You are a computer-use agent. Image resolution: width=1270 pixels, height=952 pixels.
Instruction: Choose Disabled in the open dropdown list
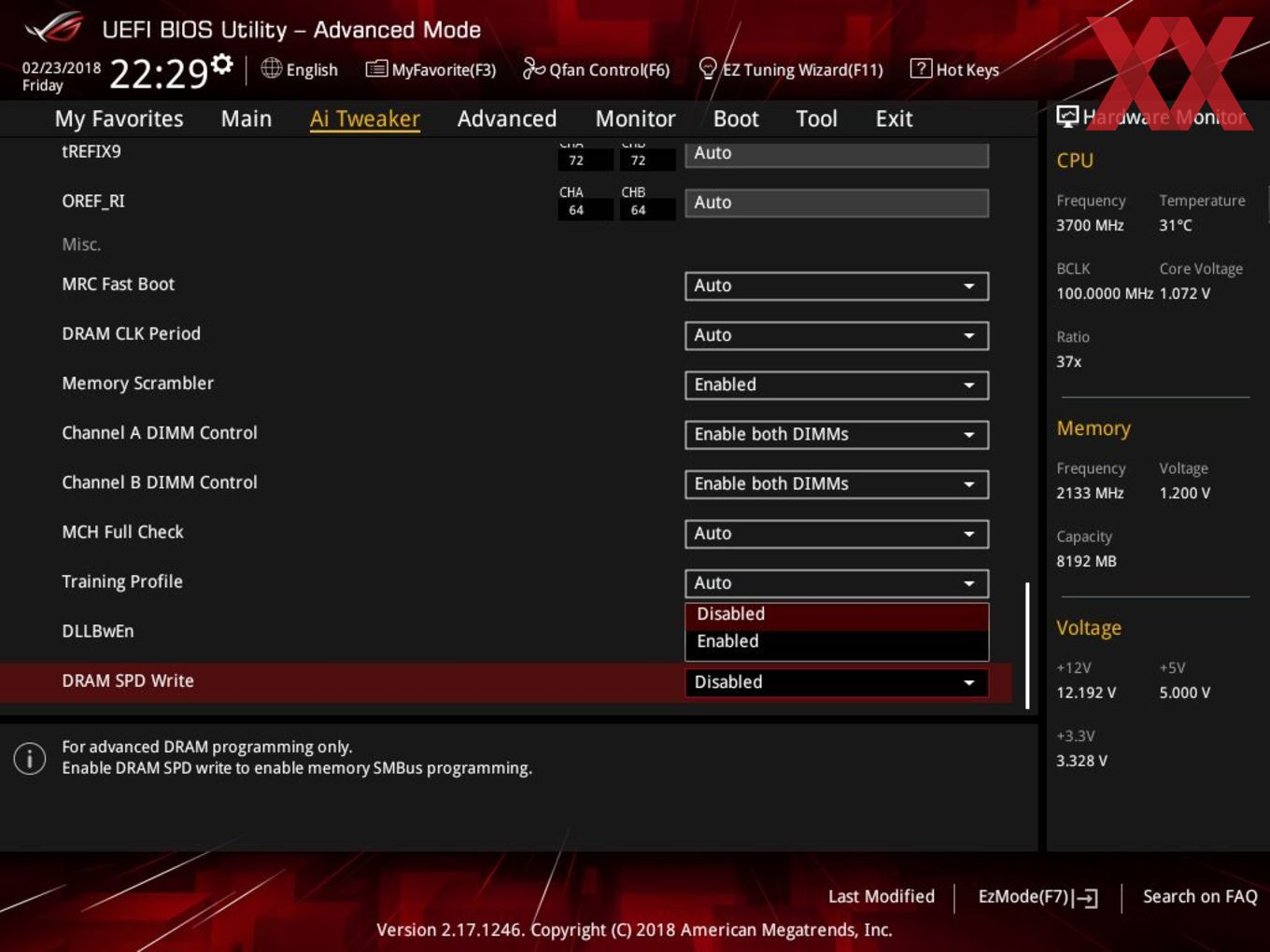click(x=837, y=614)
